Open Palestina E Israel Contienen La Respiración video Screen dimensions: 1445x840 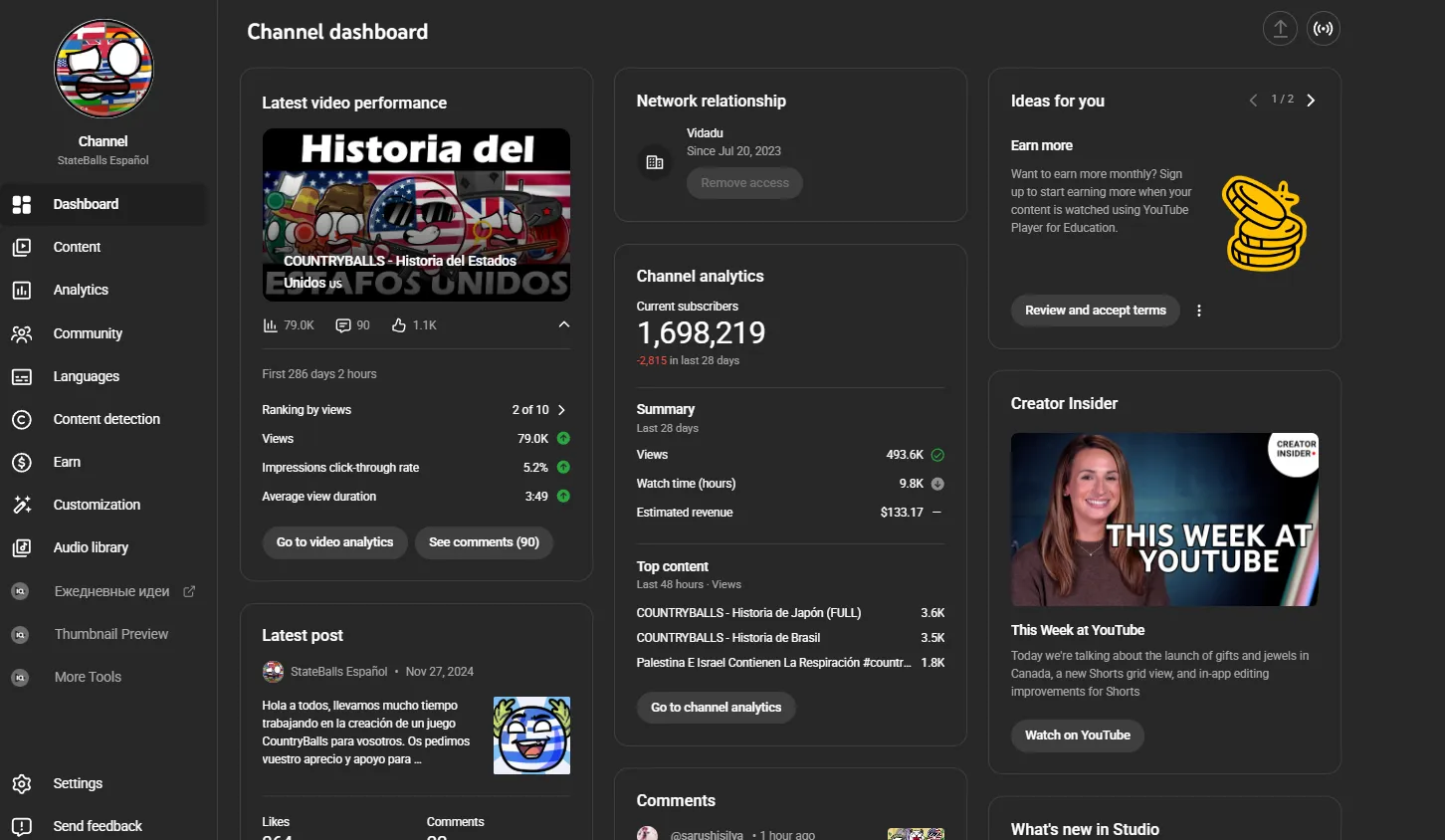[774, 663]
